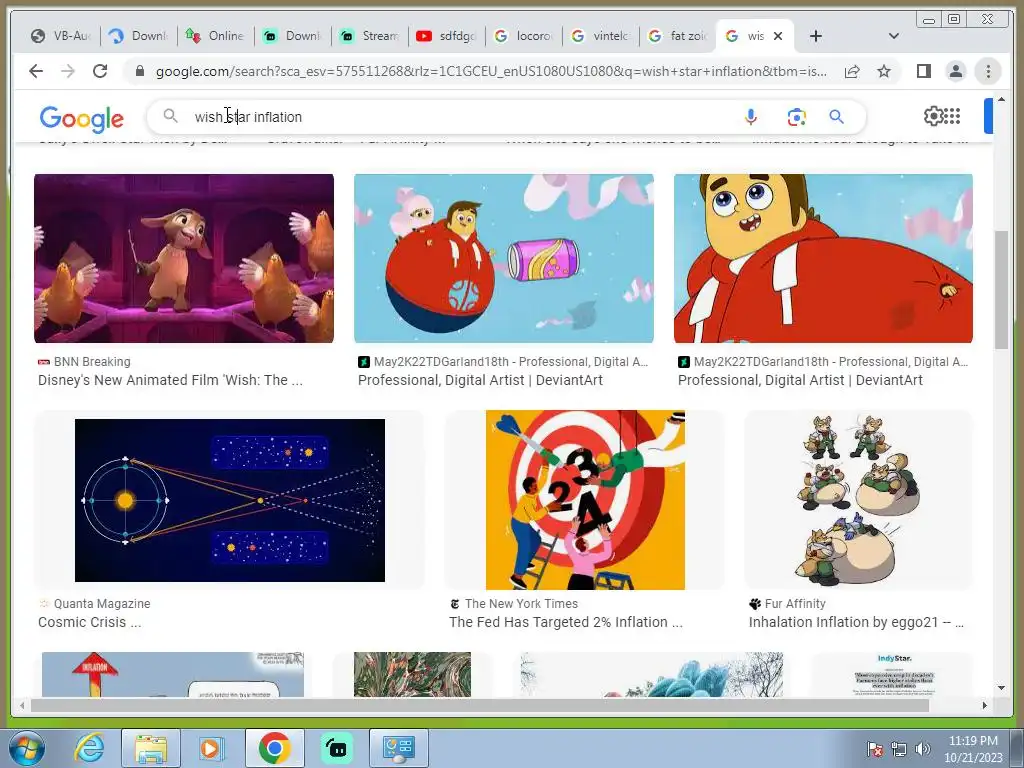Click the horizontal scrollbar right arrow
The image size is (1024, 768).
[x=985, y=705]
